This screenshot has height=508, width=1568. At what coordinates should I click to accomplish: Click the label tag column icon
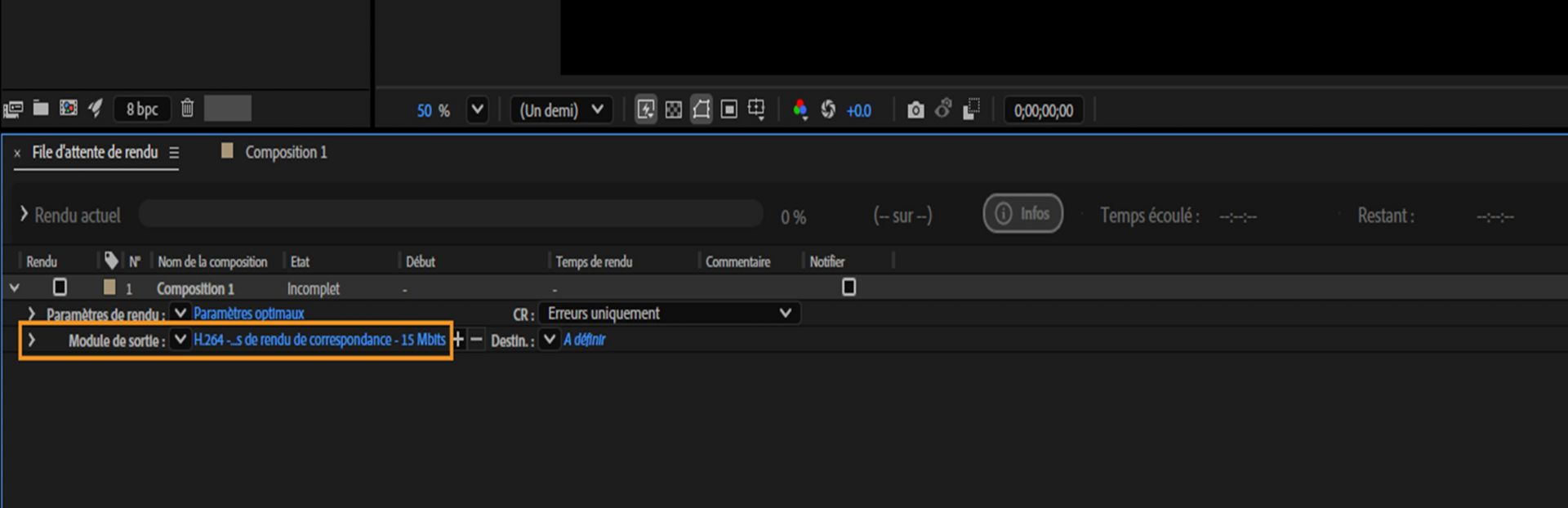111,261
